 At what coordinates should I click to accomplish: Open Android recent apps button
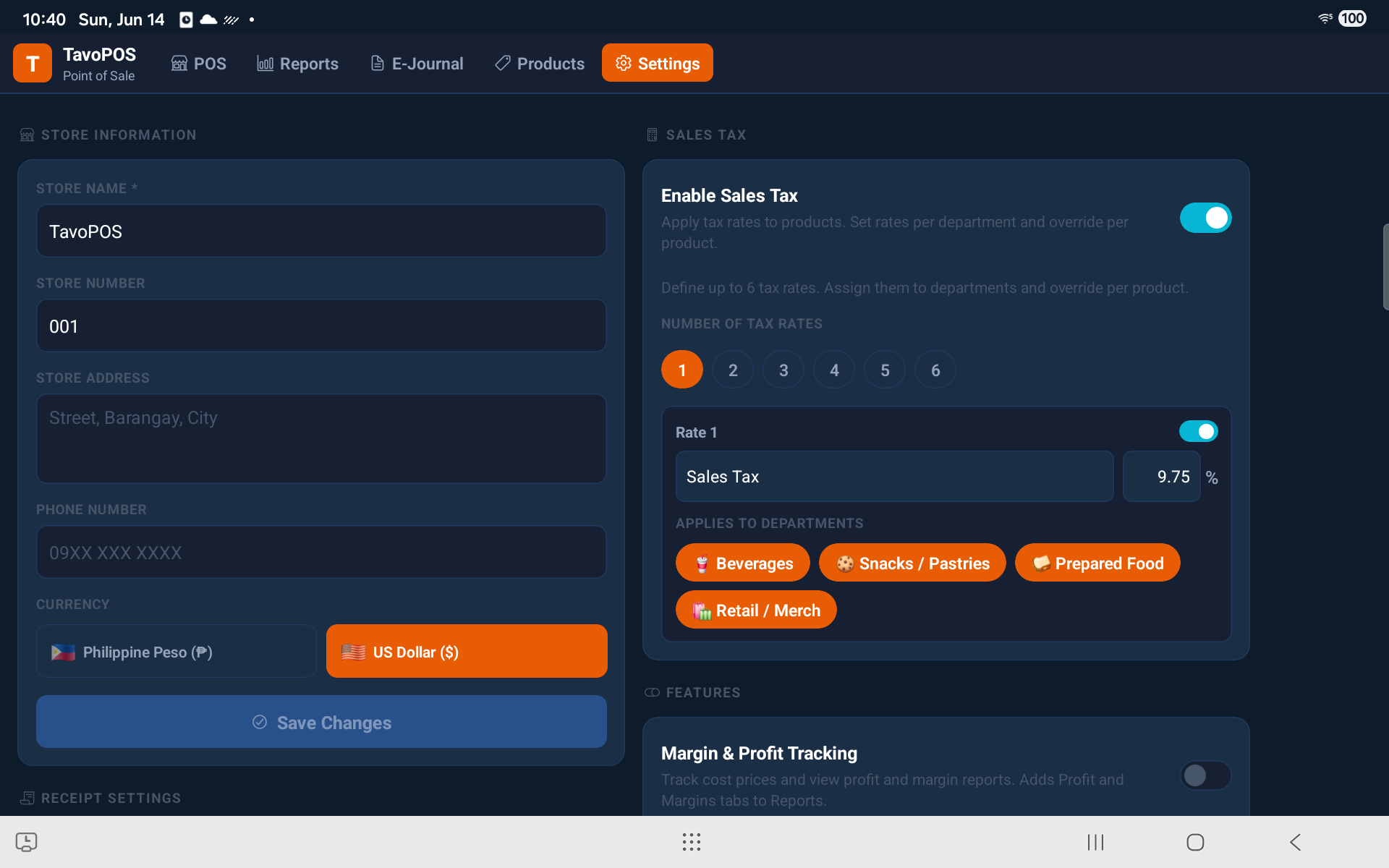[x=1095, y=842]
